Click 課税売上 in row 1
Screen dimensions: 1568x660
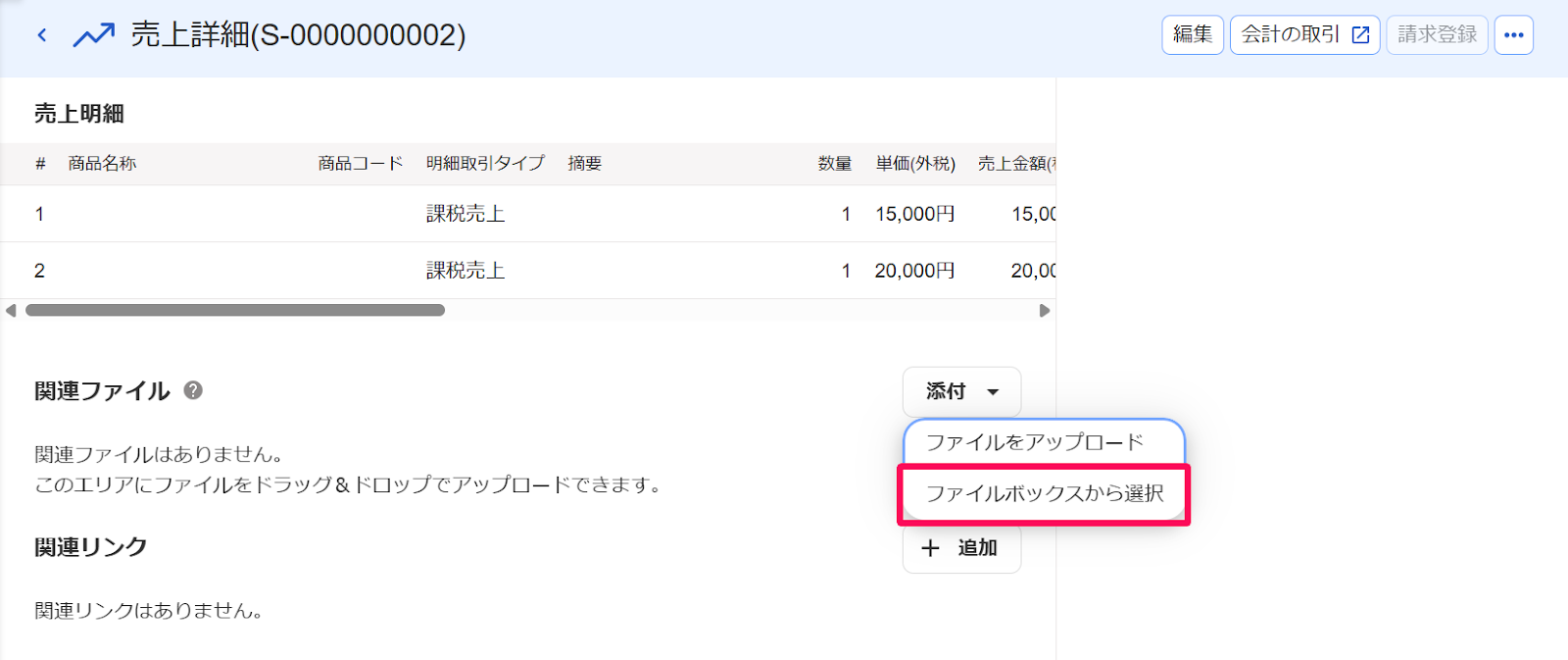[465, 214]
